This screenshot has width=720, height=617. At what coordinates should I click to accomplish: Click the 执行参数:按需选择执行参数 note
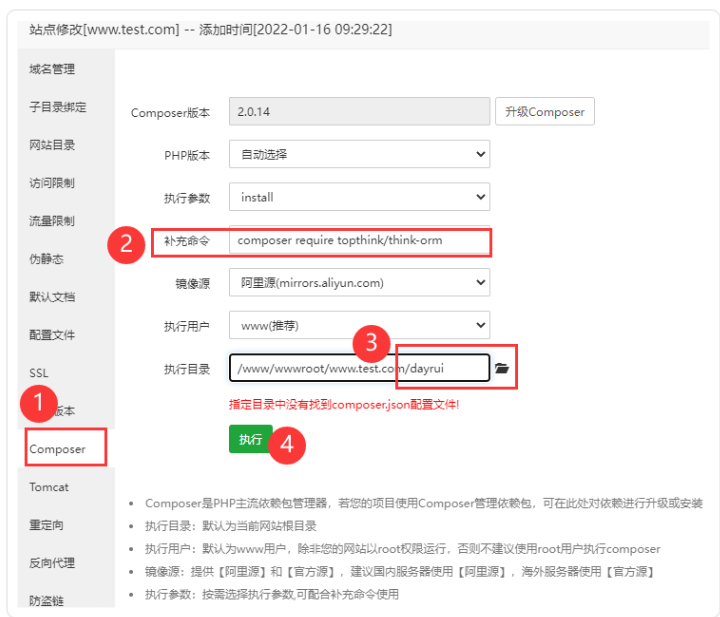[272, 595]
